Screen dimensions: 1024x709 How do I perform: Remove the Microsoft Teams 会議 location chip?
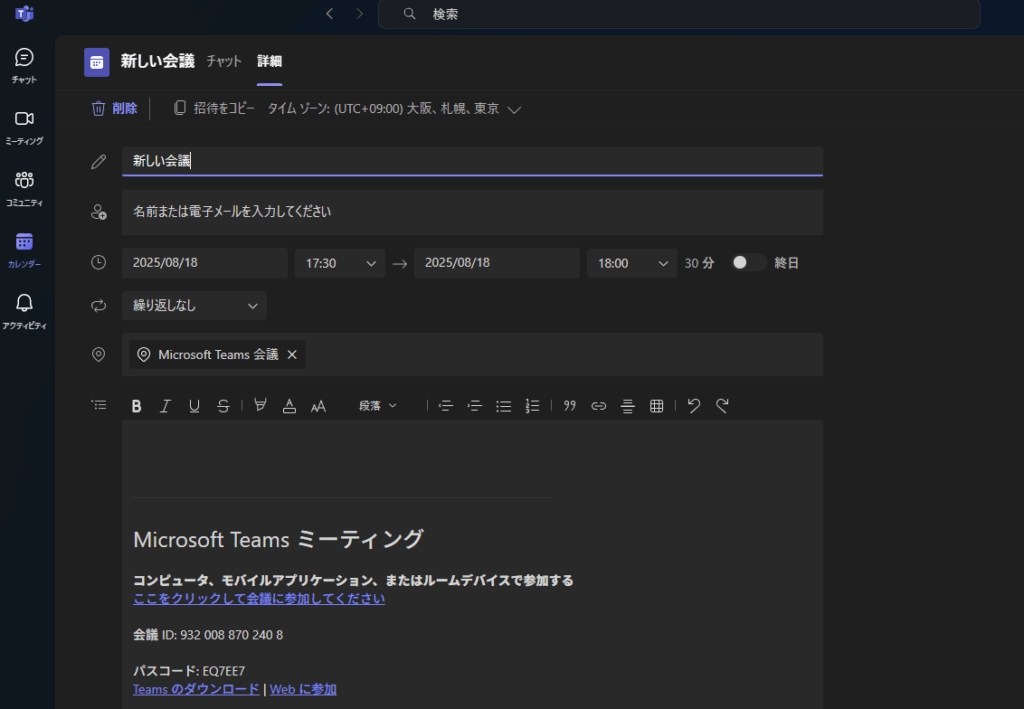click(292, 355)
